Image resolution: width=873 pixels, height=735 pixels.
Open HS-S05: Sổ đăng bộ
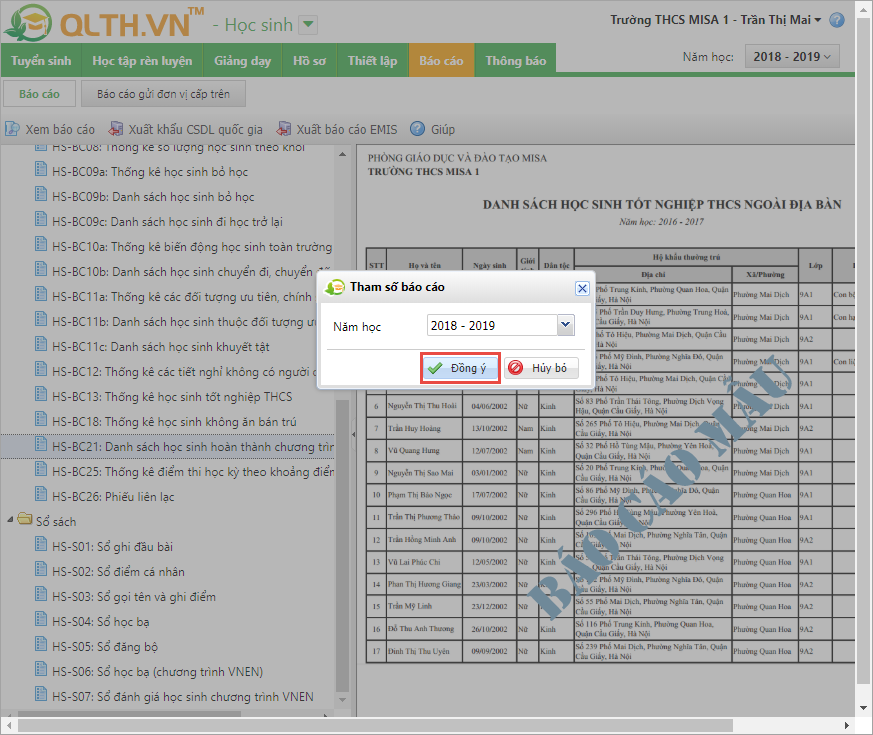[105, 647]
